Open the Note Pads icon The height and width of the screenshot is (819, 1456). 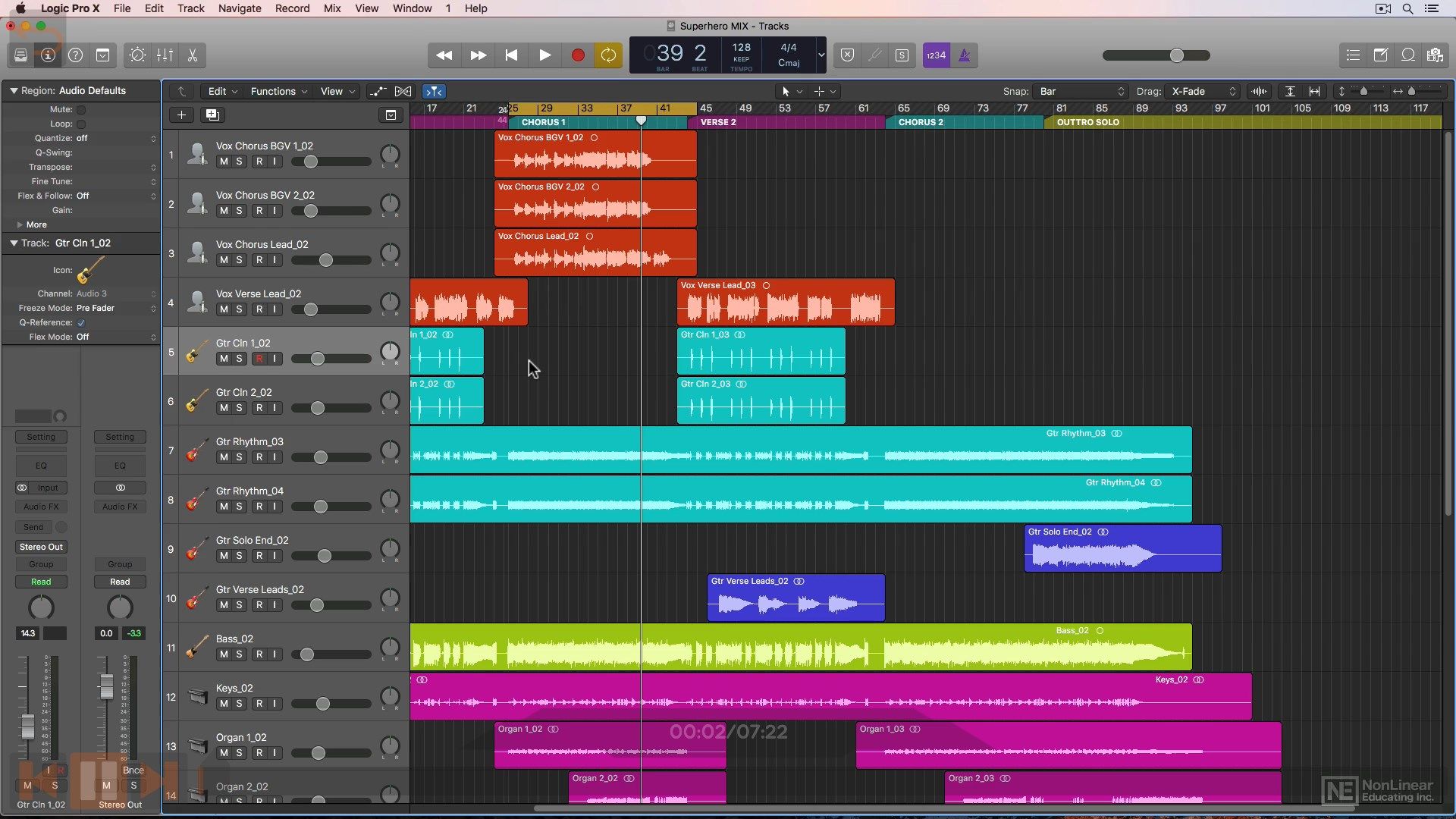click(1380, 55)
